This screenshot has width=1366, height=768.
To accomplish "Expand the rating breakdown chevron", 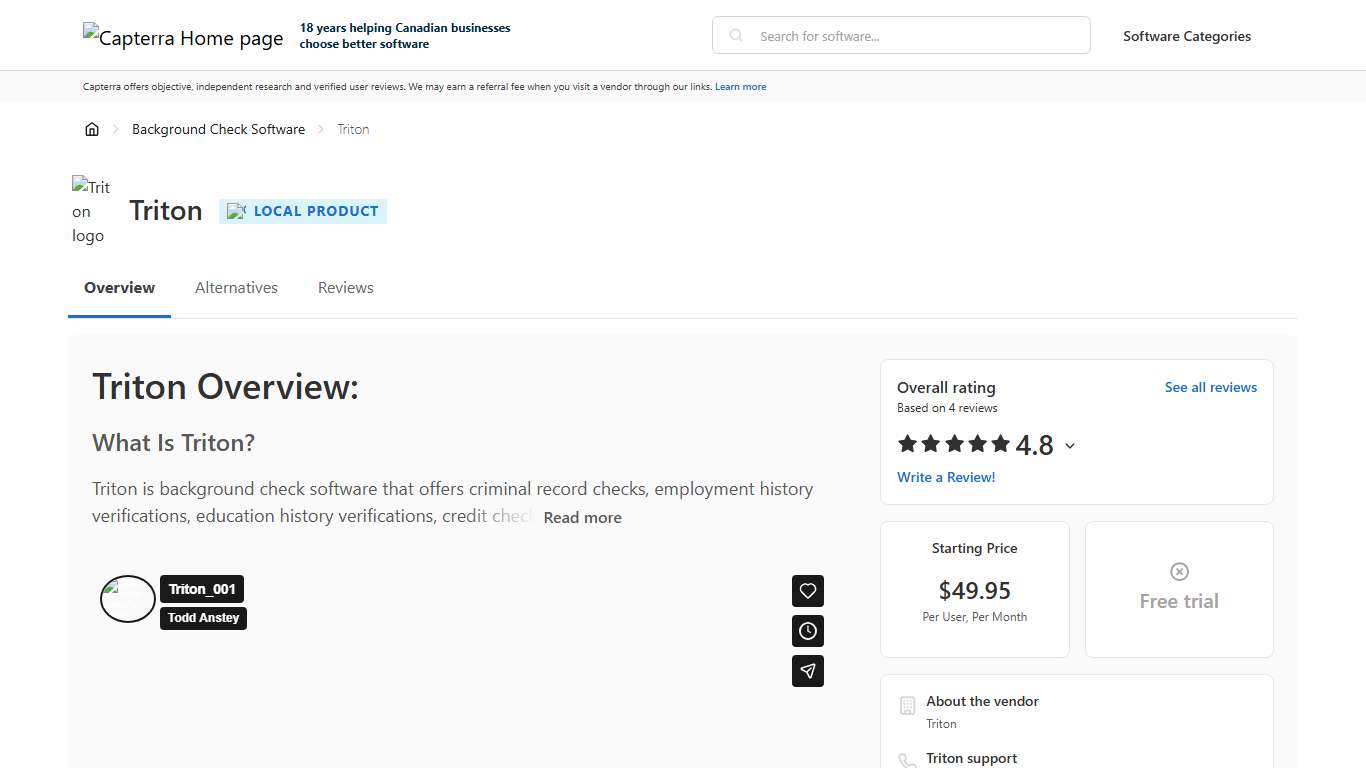I will pos(1070,445).
